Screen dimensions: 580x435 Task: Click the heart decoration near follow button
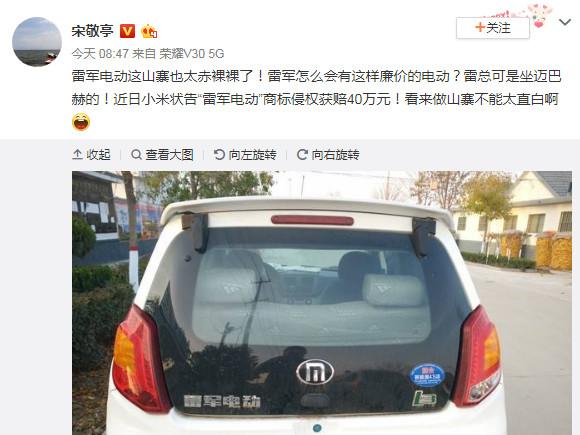click(539, 24)
